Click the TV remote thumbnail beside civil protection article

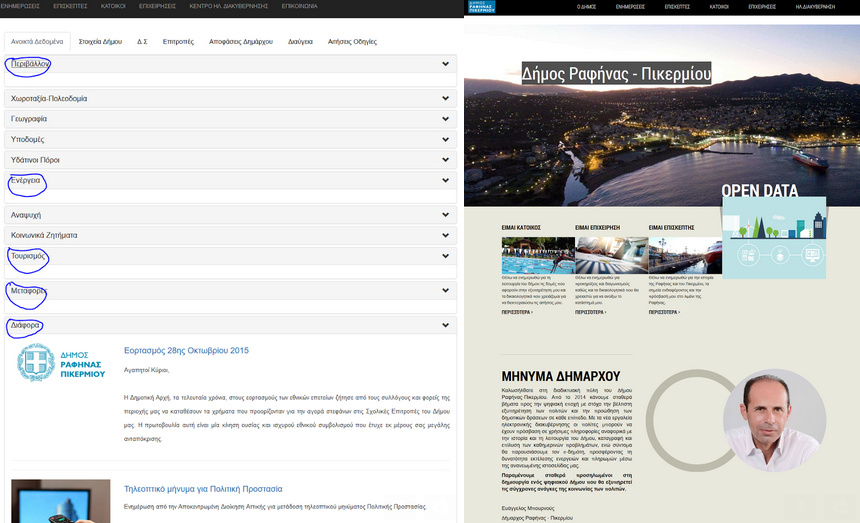(60, 501)
